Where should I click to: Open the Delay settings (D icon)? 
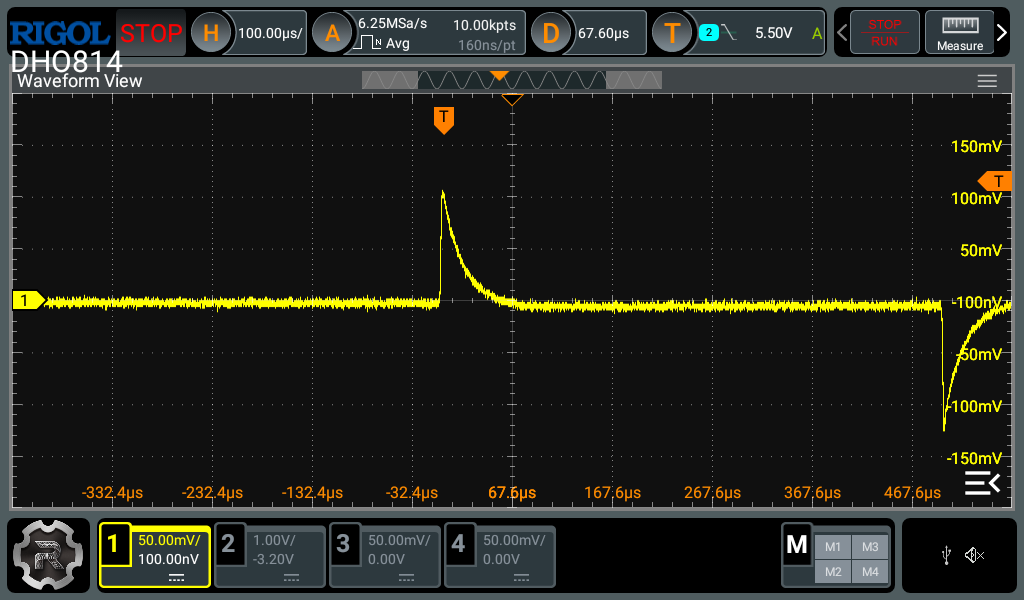pos(551,33)
